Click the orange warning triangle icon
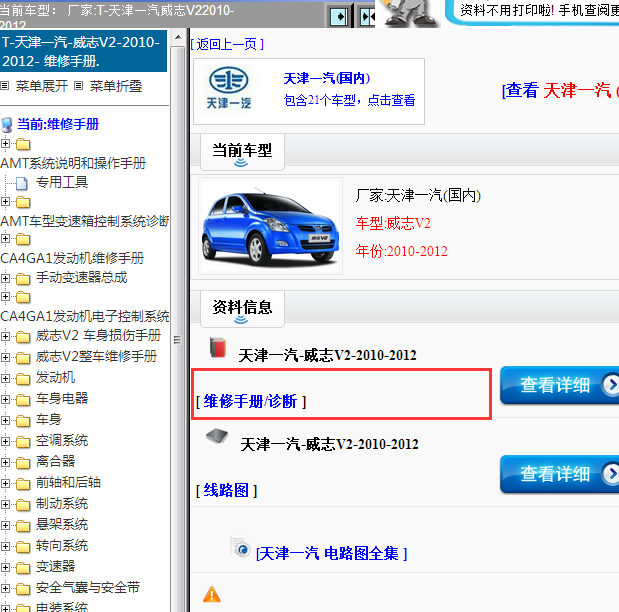Viewport: 619px width, 612px height. point(212,594)
